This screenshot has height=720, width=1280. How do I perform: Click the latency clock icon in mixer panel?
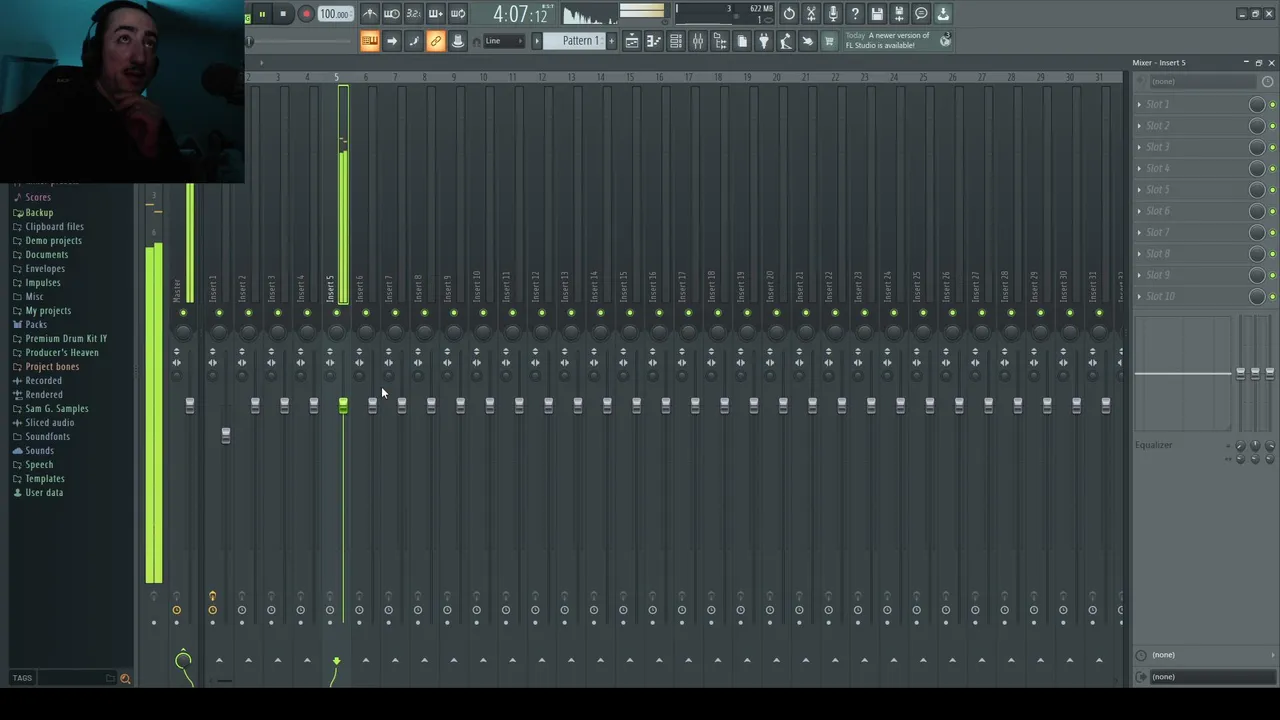click(x=1267, y=82)
